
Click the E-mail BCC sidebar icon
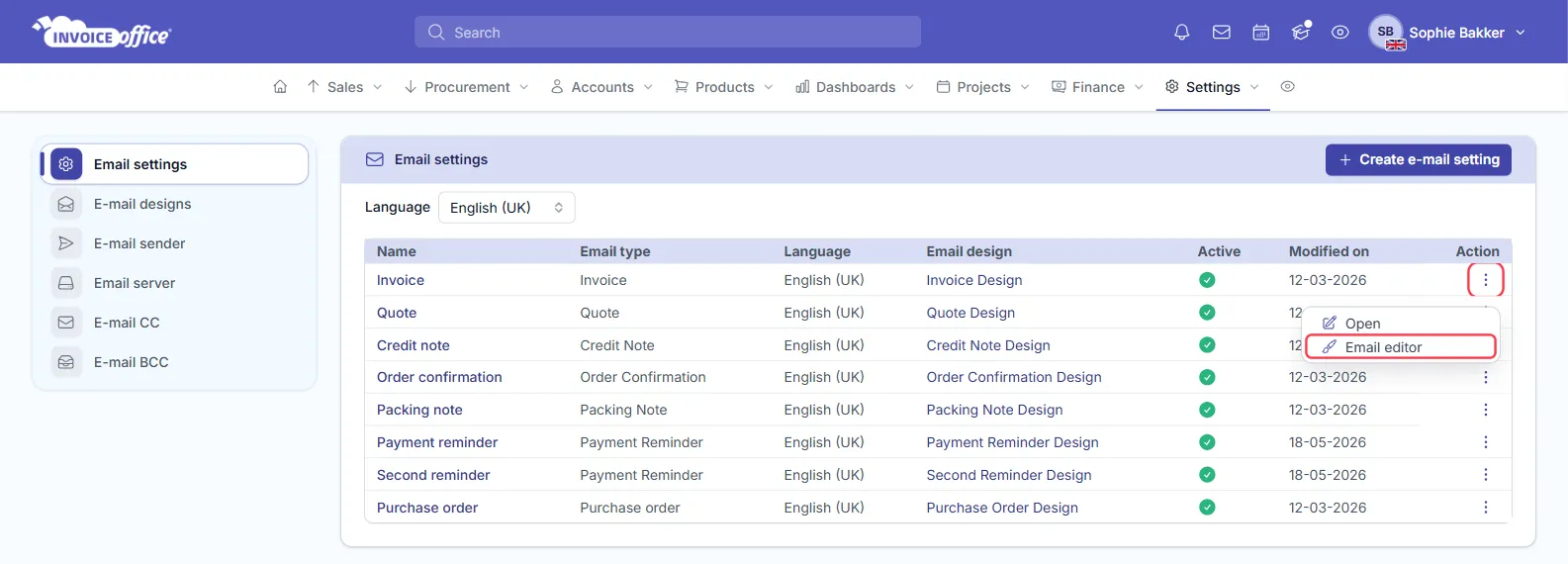pyautogui.click(x=66, y=362)
